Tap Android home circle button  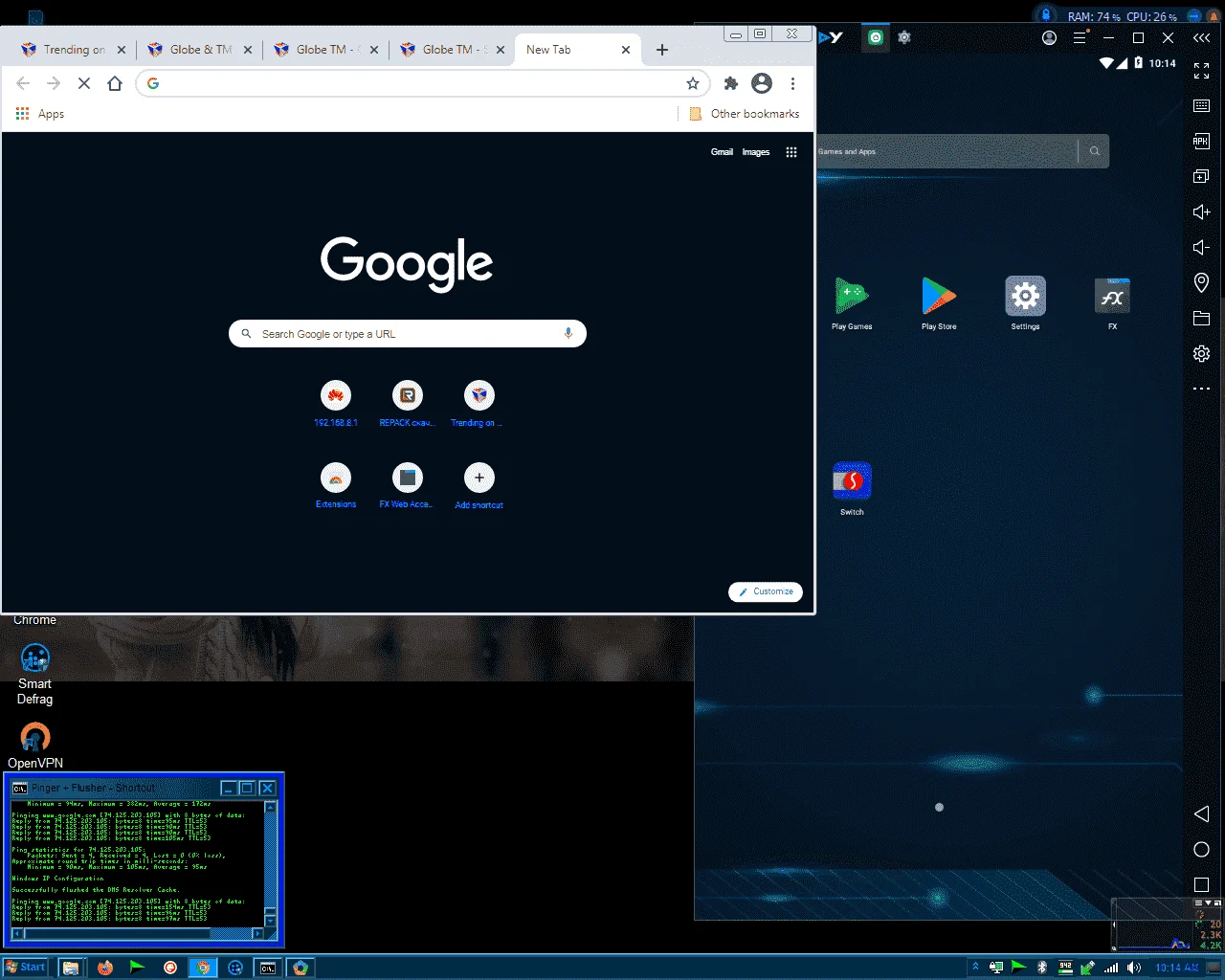pyautogui.click(x=1201, y=850)
